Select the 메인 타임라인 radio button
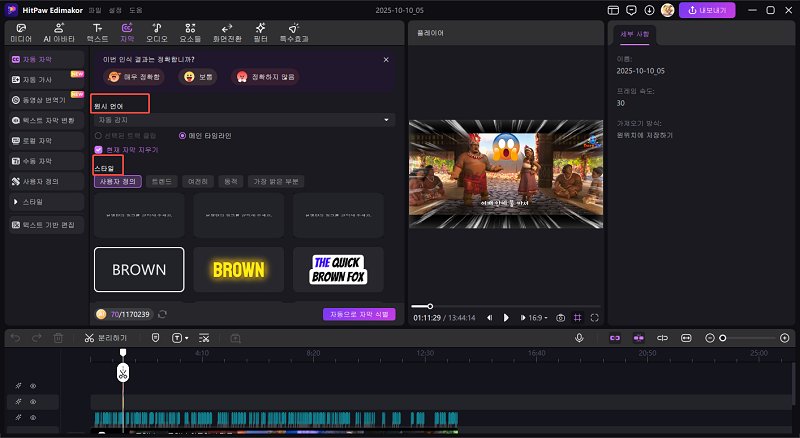Image resolution: width=800 pixels, height=438 pixels. click(182, 135)
